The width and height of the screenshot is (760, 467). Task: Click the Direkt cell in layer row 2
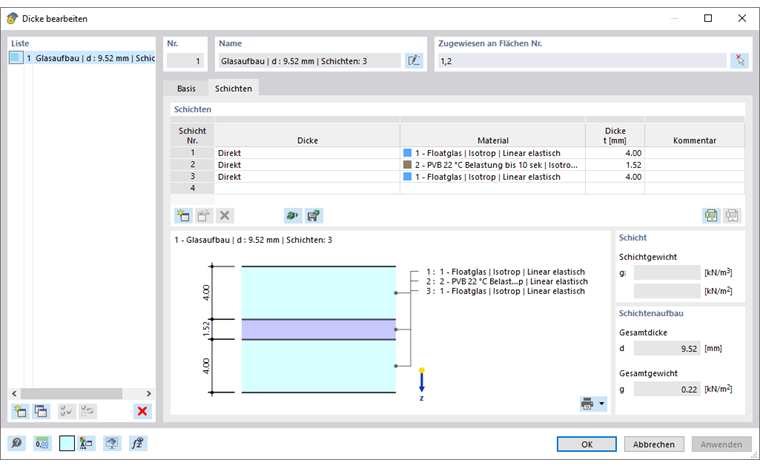[x=307, y=165]
